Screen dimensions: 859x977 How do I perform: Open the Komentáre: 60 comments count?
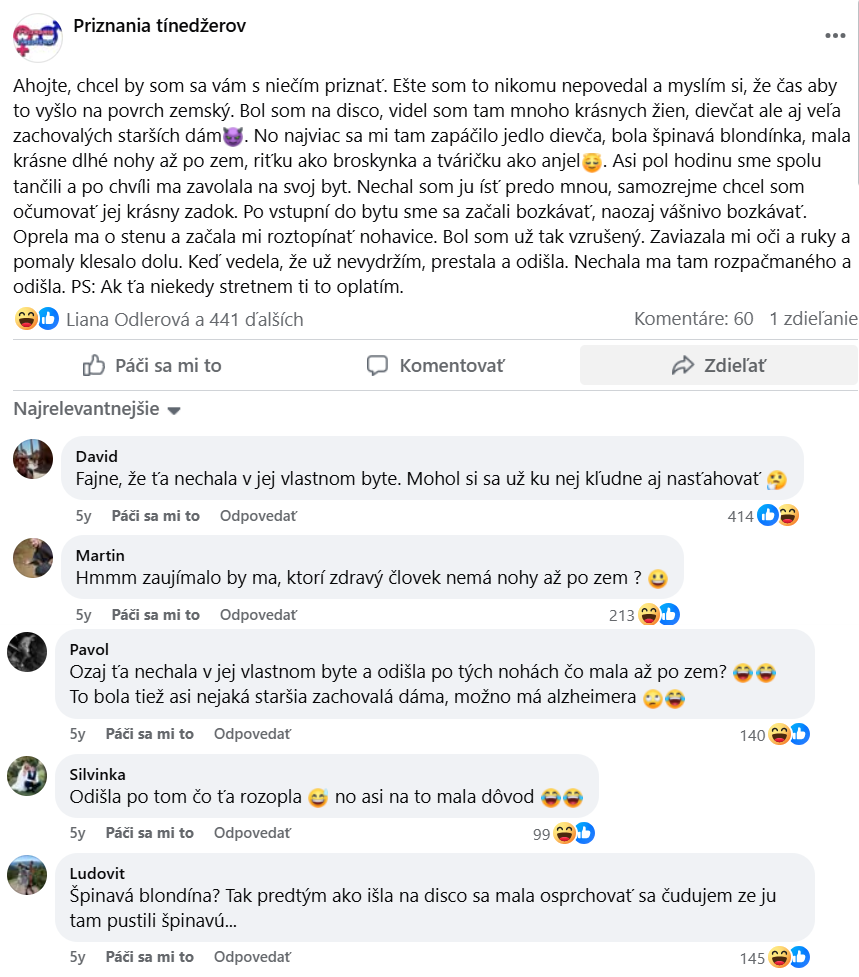click(x=693, y=320)
